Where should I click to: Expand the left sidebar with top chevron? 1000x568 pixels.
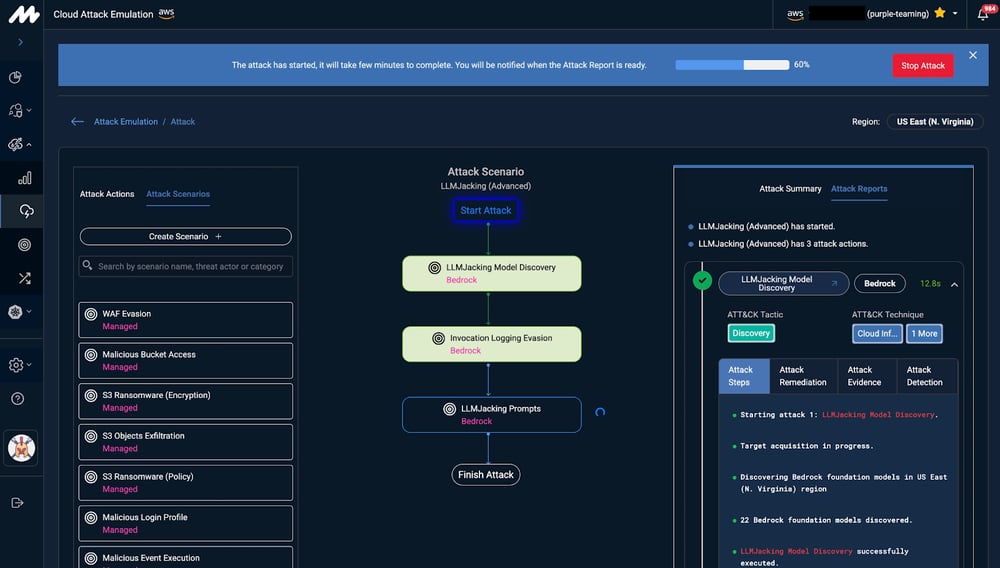pyautogui.click(x=21, y=42)
